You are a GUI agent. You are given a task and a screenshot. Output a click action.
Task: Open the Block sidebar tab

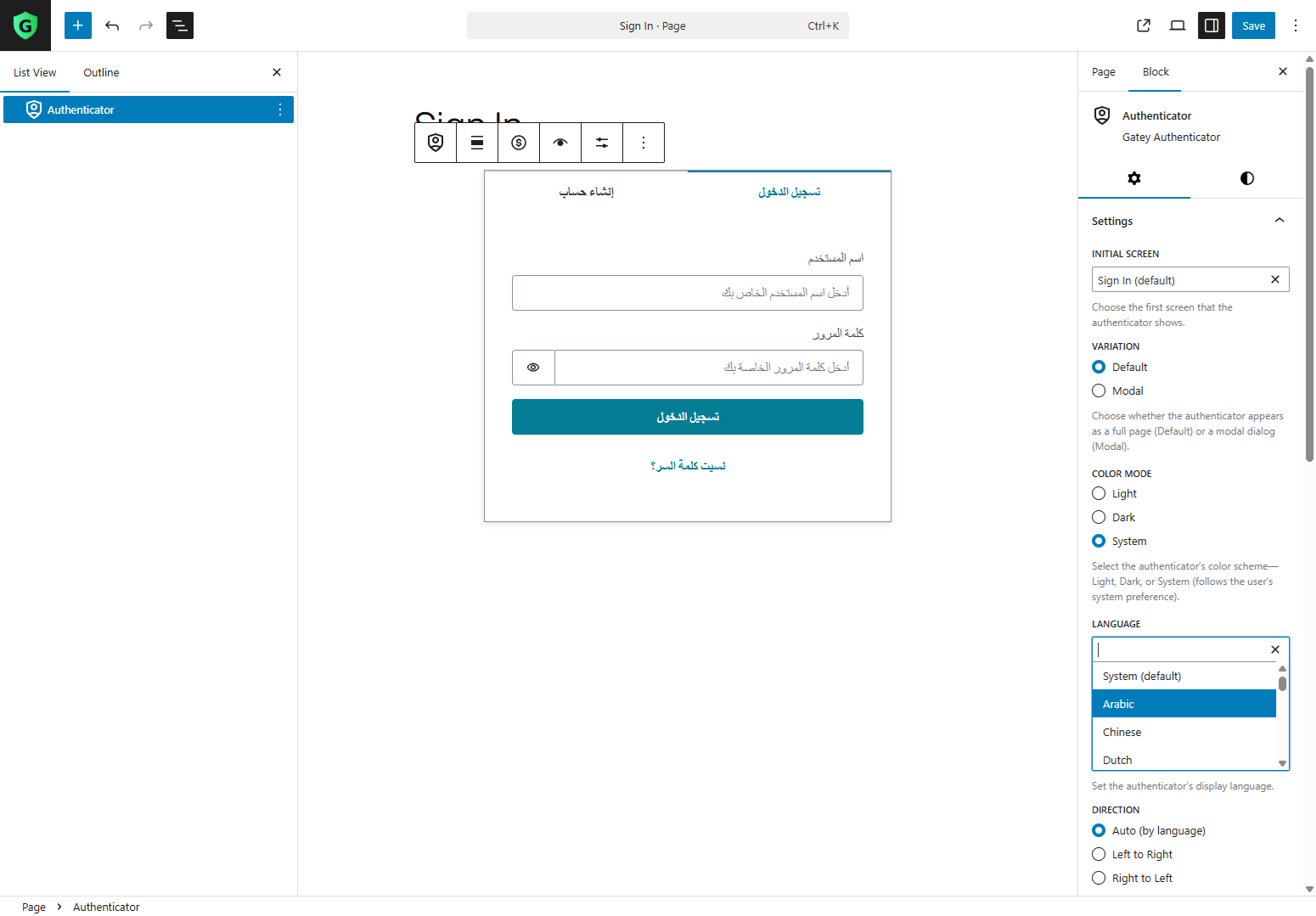click(1156, 71)
